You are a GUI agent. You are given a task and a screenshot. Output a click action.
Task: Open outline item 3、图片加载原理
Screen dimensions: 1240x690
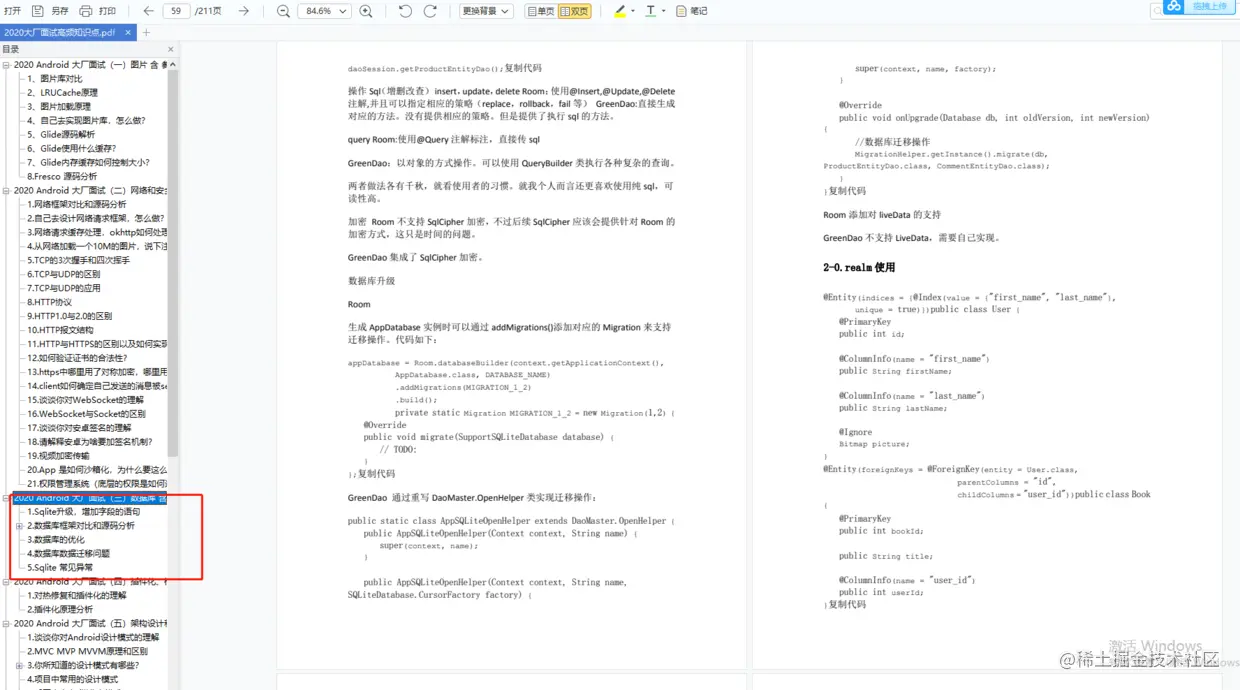point(58,106)
